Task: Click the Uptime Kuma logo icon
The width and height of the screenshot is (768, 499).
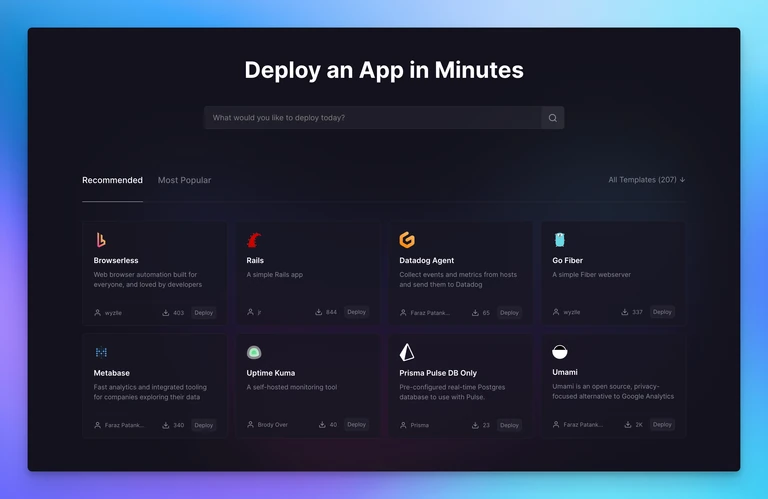Action: click(x=254, y=352)
